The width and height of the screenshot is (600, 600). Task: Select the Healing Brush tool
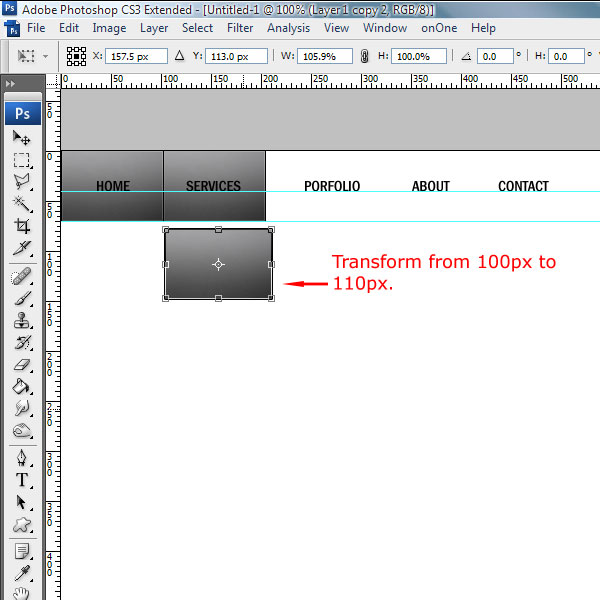[x=21, y=276]
